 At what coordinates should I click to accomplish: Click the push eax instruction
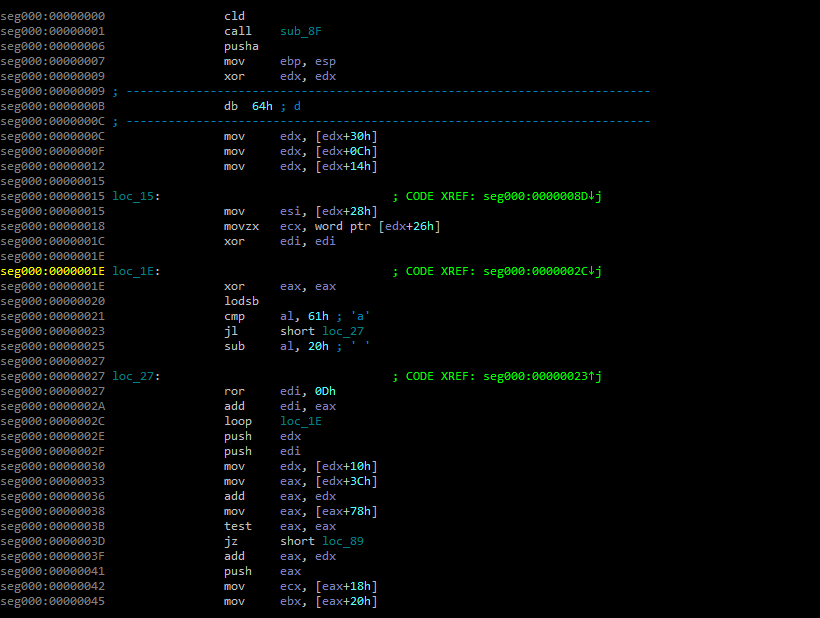pos(262,571)
